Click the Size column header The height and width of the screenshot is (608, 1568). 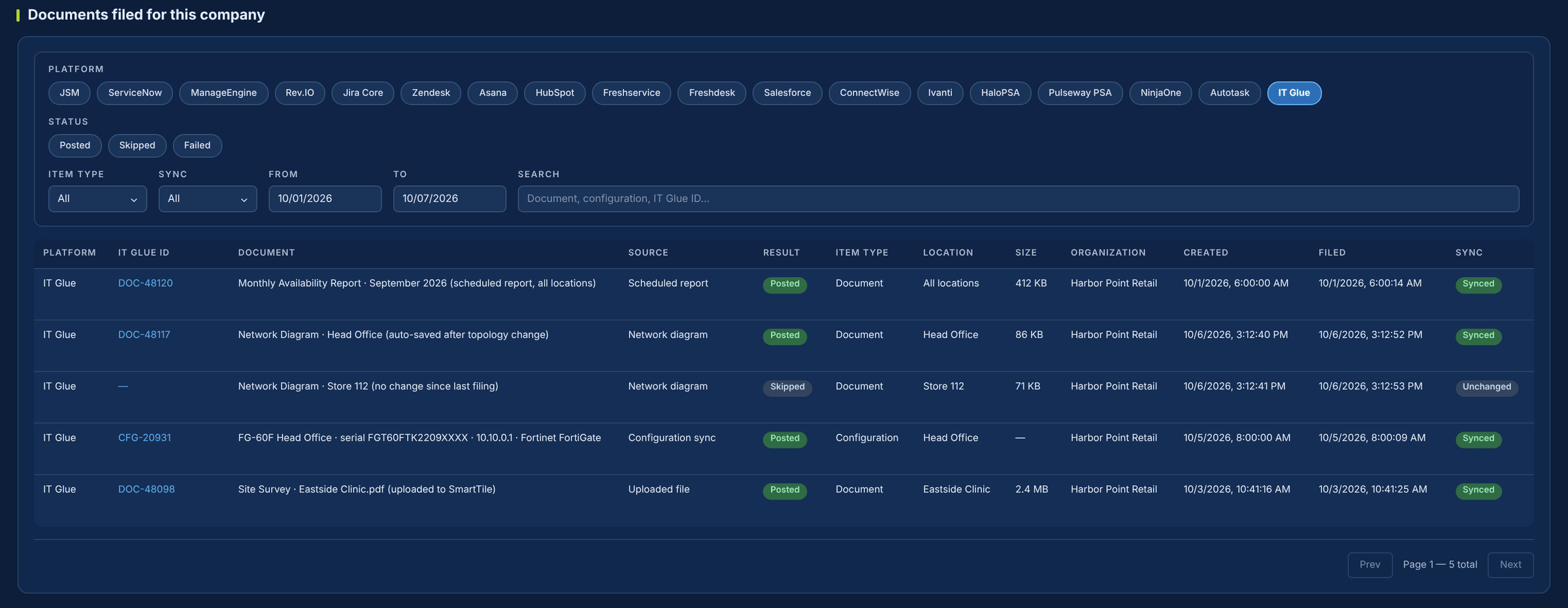click(x=1026, y=253)
